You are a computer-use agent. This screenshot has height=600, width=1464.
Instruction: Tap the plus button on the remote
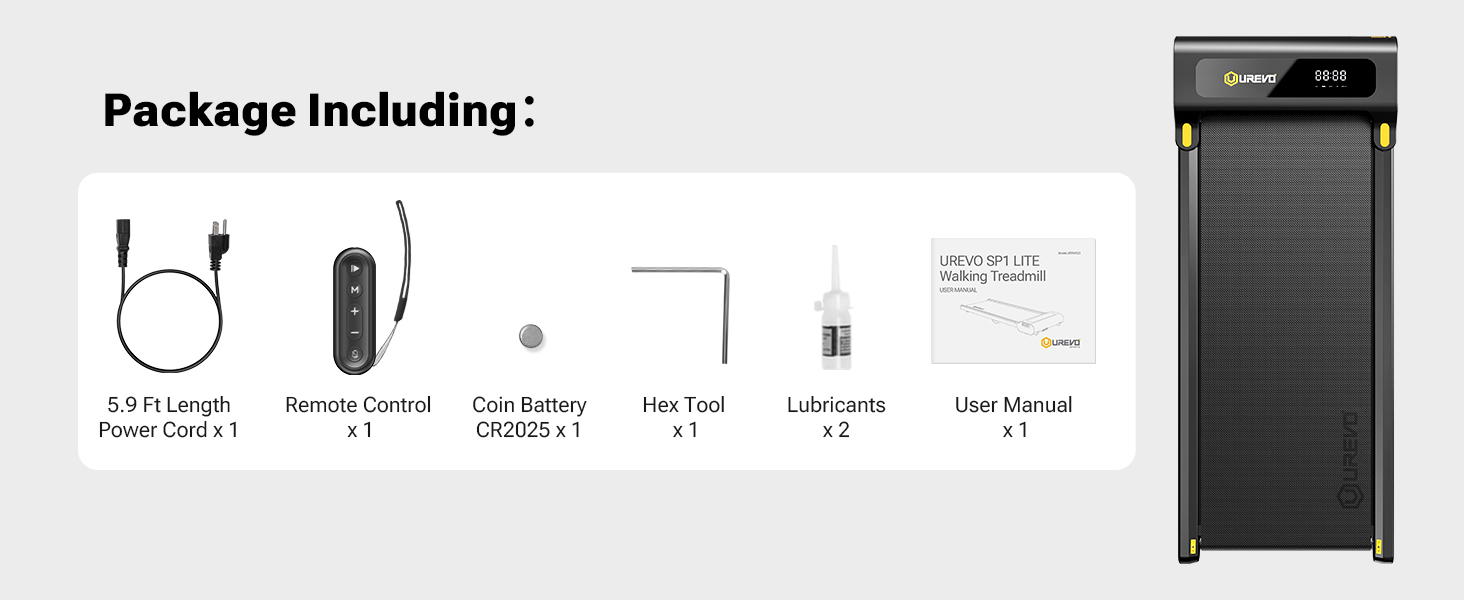point(354,311)
